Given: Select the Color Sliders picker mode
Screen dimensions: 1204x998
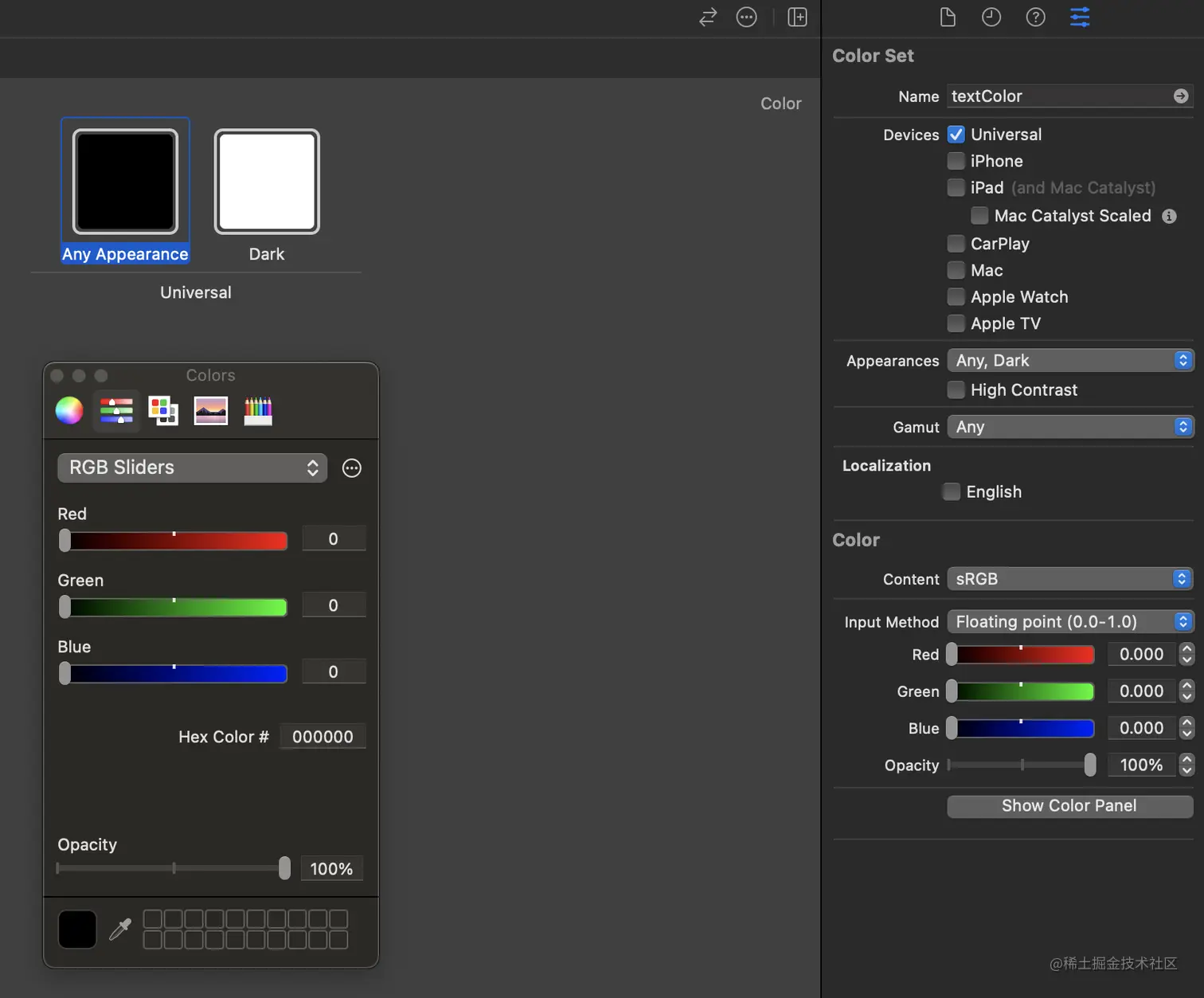Looking at the screenshot, I should (x=116, y=410).
